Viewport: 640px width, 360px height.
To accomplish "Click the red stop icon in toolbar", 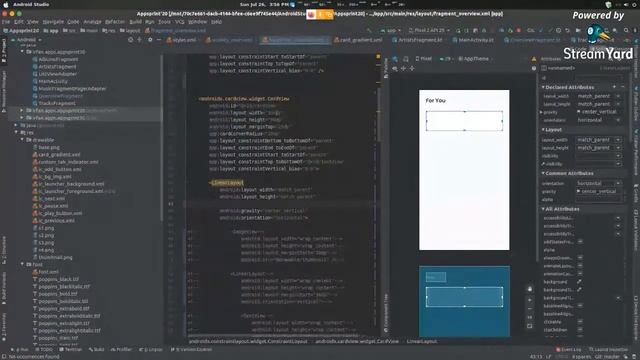I will pyautogui.click(x=518, y=31).
